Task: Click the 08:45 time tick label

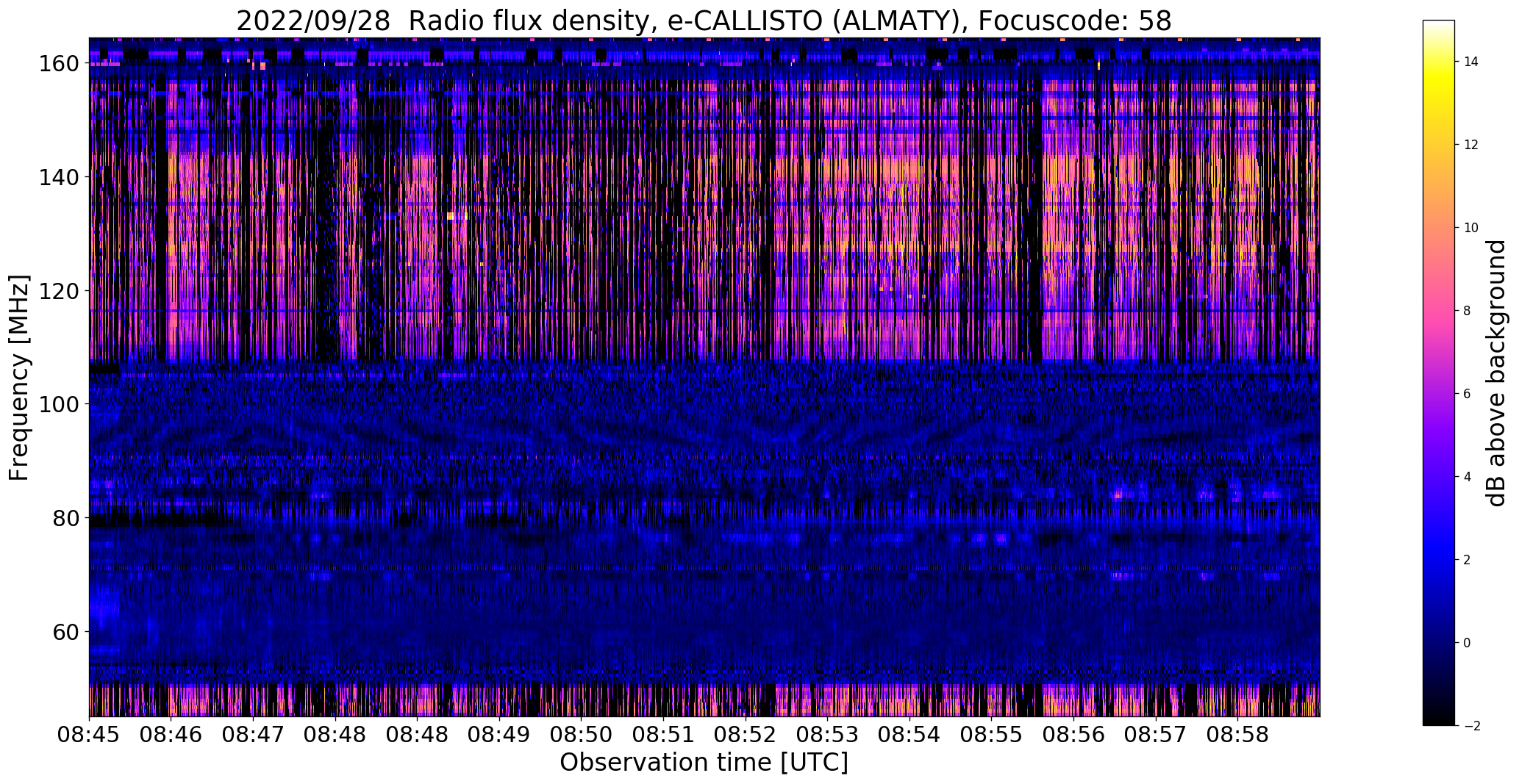Action: (x=89, y=735)
